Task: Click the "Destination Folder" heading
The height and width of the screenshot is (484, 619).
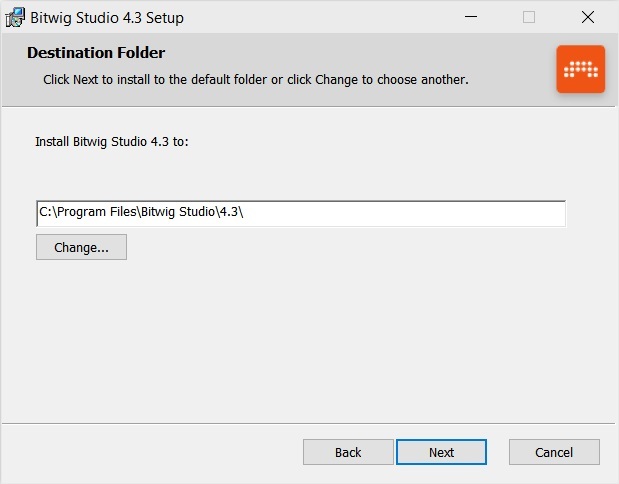Action: pos(96,53)
